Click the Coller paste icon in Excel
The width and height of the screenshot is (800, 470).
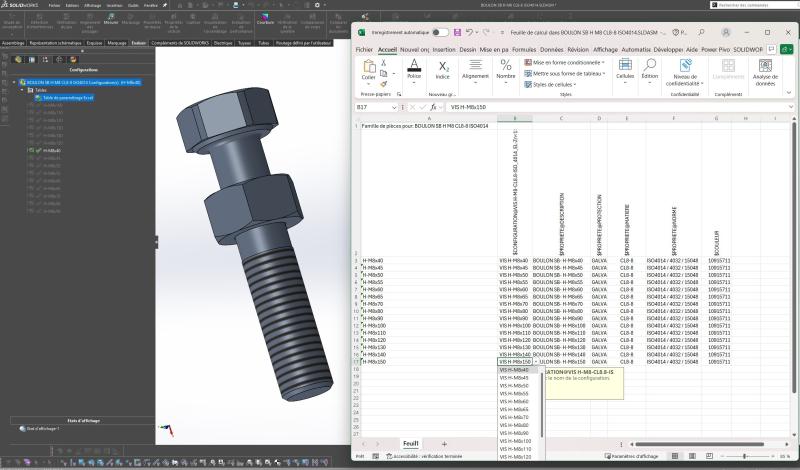click(368, 67)
